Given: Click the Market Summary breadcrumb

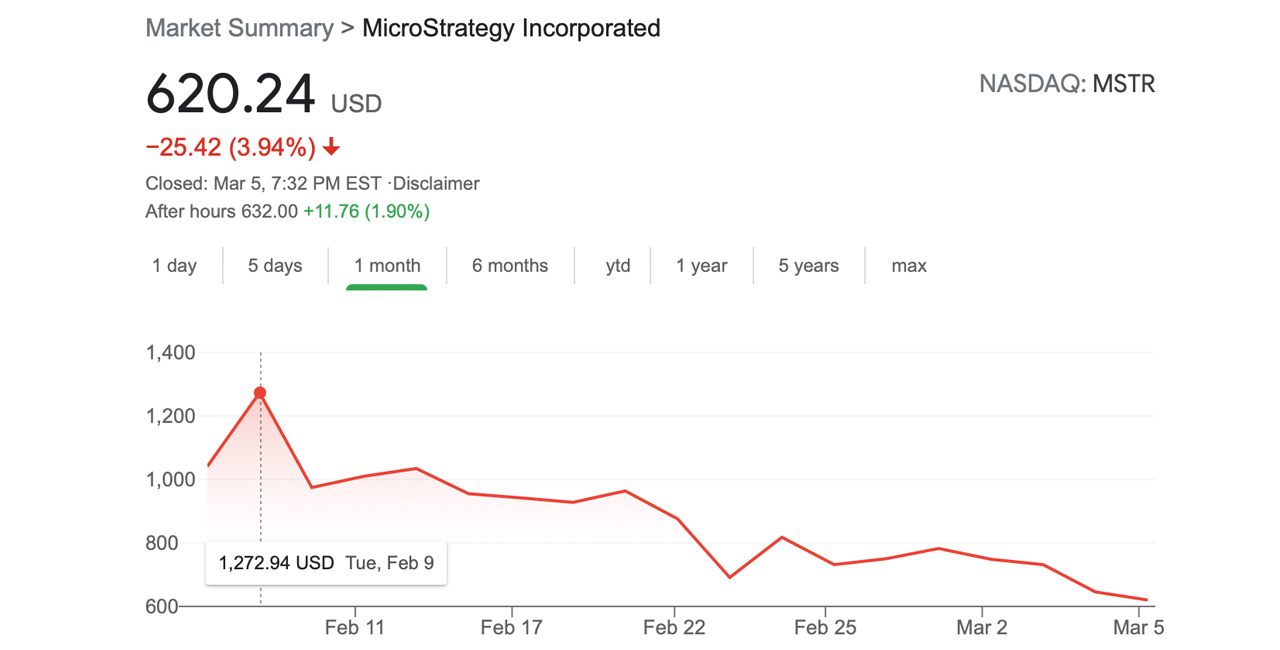Looking at the screenshot, I should pos(239,28).
